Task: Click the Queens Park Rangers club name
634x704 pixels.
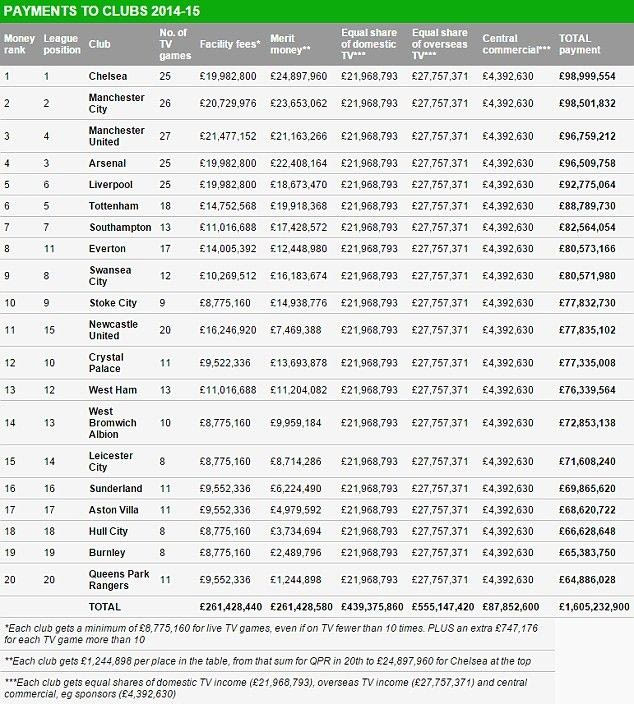Action: click(x=117, y=579)
